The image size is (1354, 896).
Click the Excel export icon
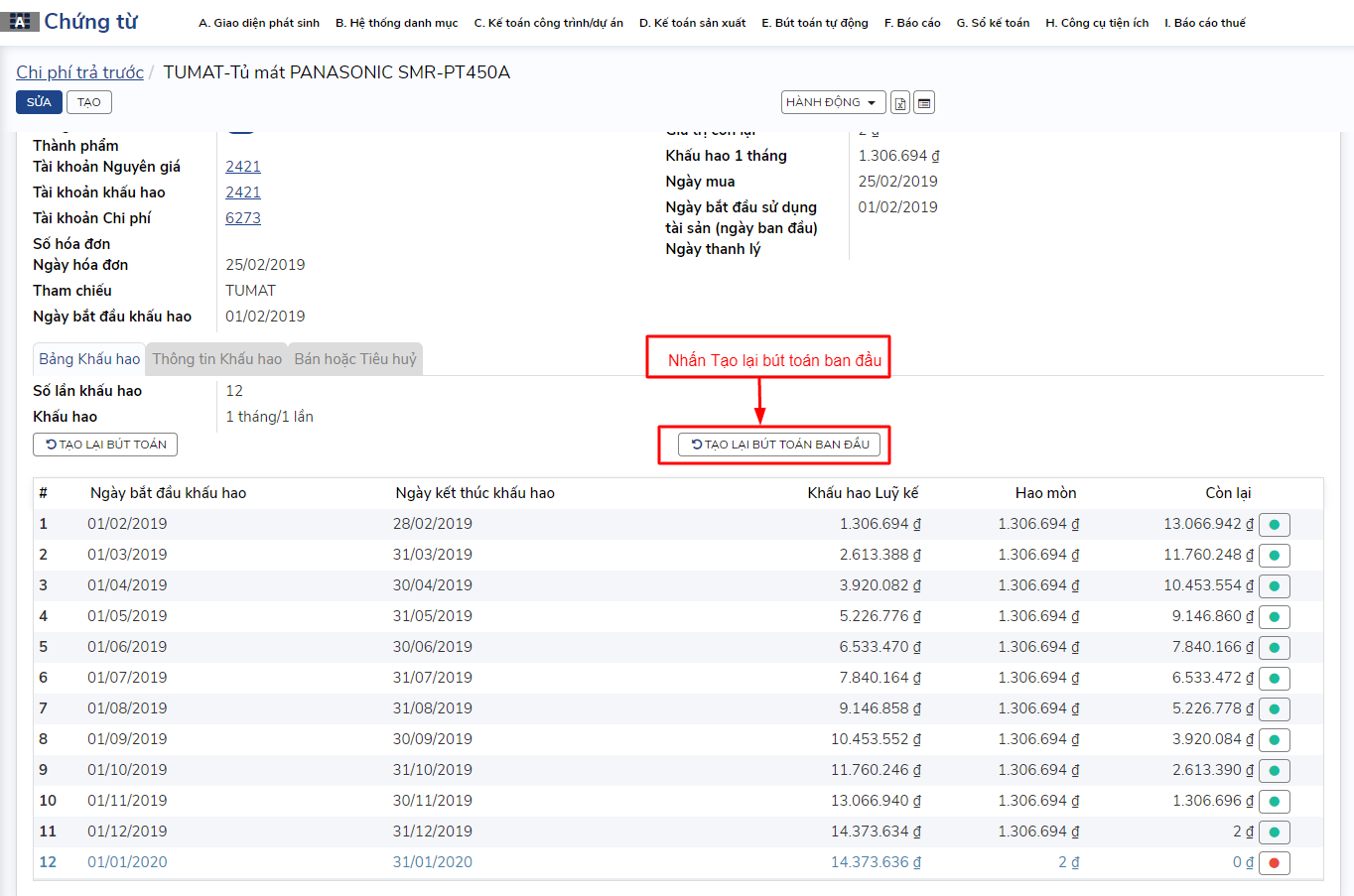(x=900, y=102)
